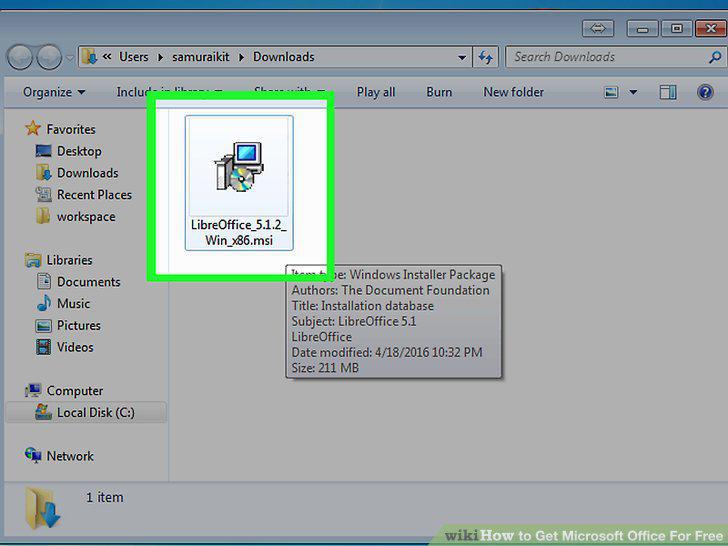Image resolution: width=728 pixels, height=546 pixels.
Task: Click the Downloads folder icon in the details pane
Action: pyautogui.click(x=43, y=508)
